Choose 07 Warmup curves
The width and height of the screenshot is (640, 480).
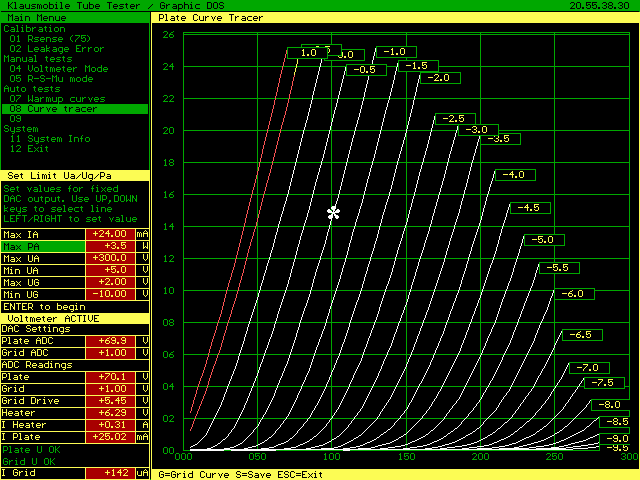point(57,99)
